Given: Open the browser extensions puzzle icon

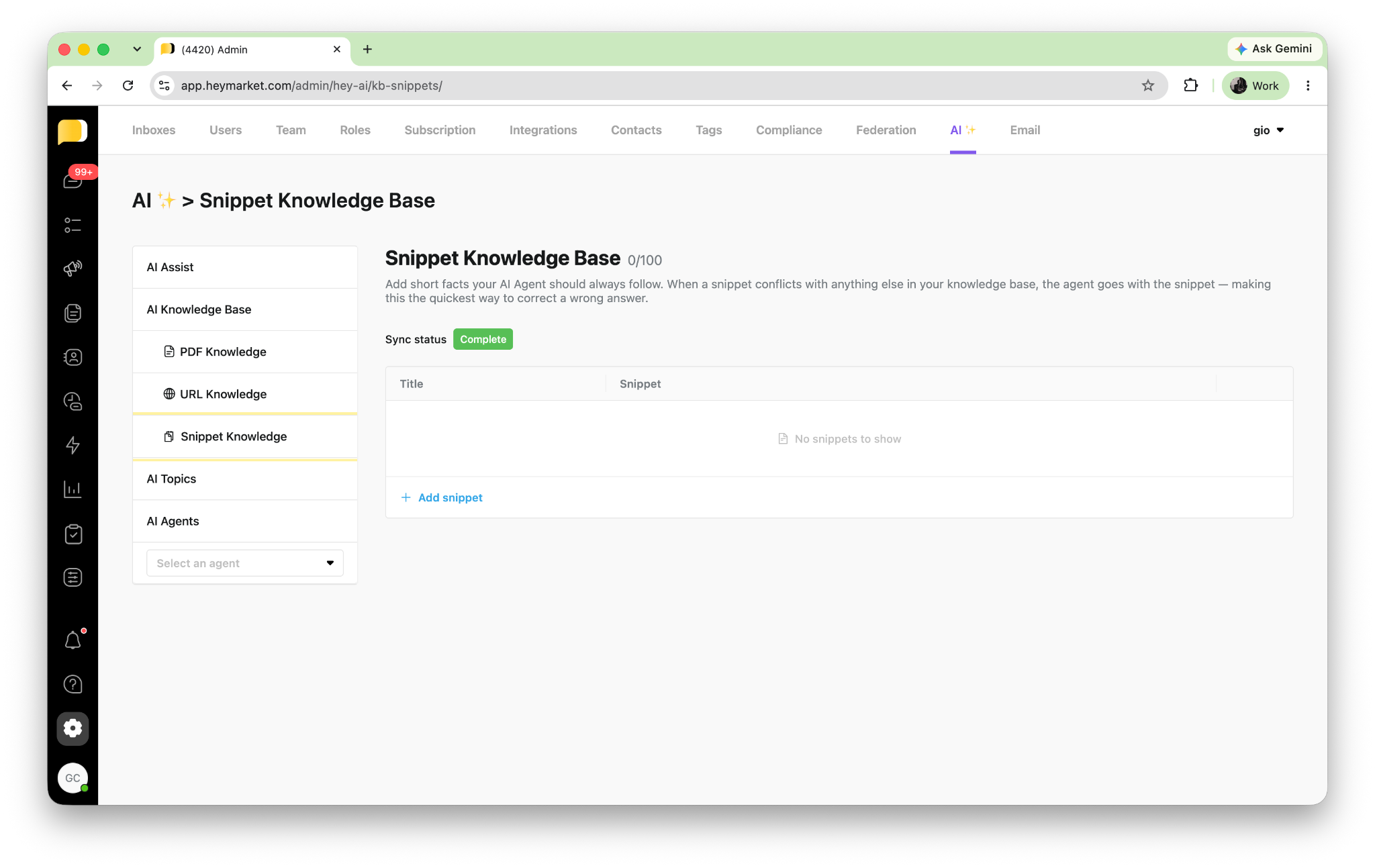Looking at the screenshot, I should point(1190,85).
